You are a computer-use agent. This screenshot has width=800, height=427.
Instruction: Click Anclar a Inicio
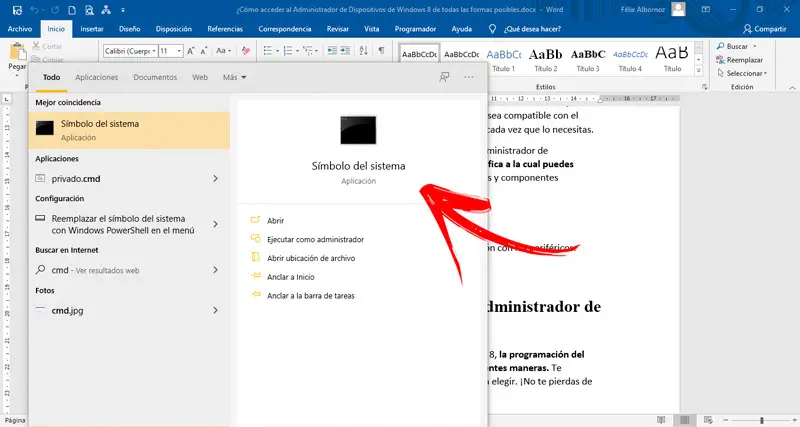(x=282, y=277)
